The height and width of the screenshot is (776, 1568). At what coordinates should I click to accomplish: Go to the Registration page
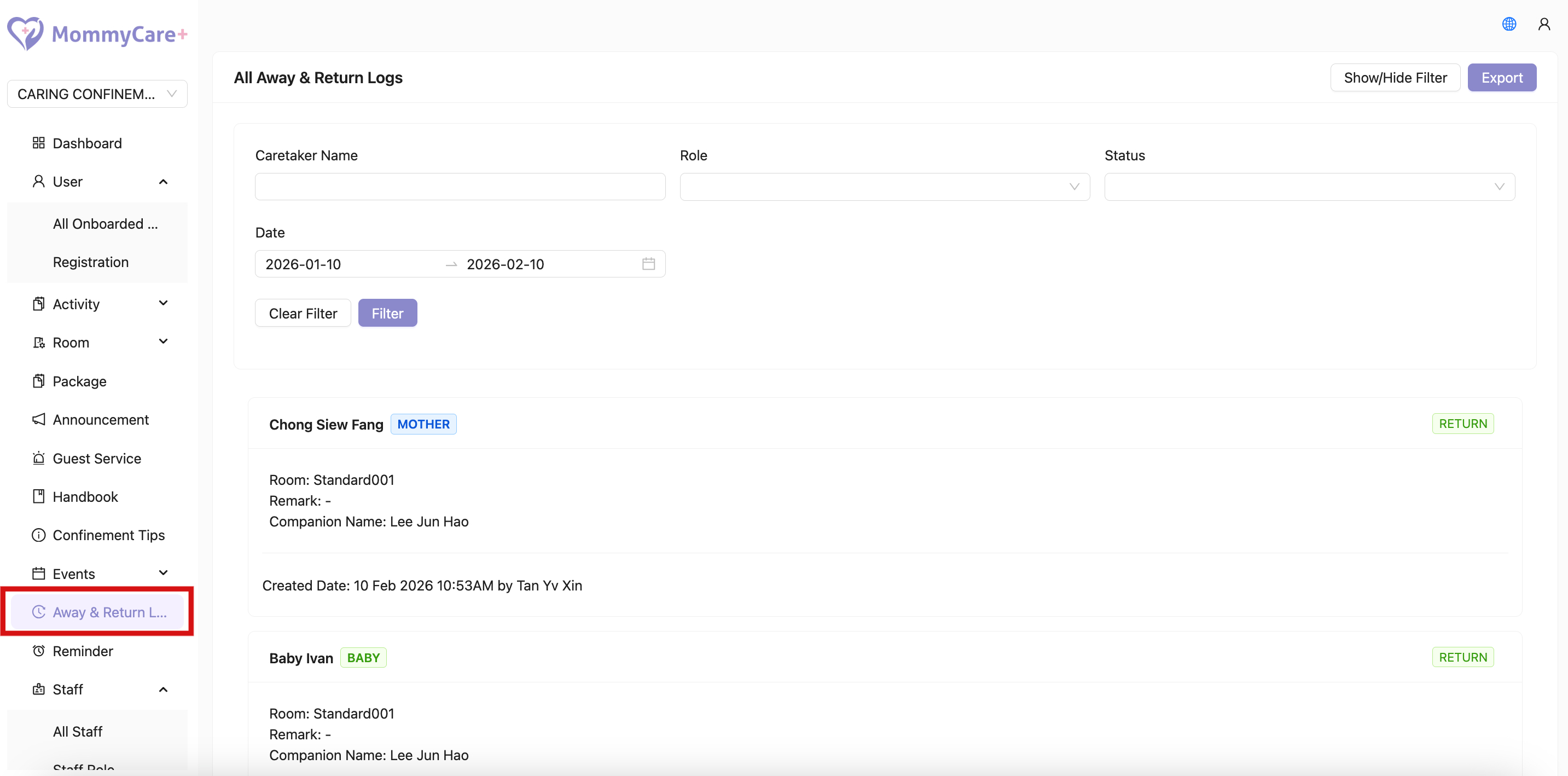tap(91, 262)
